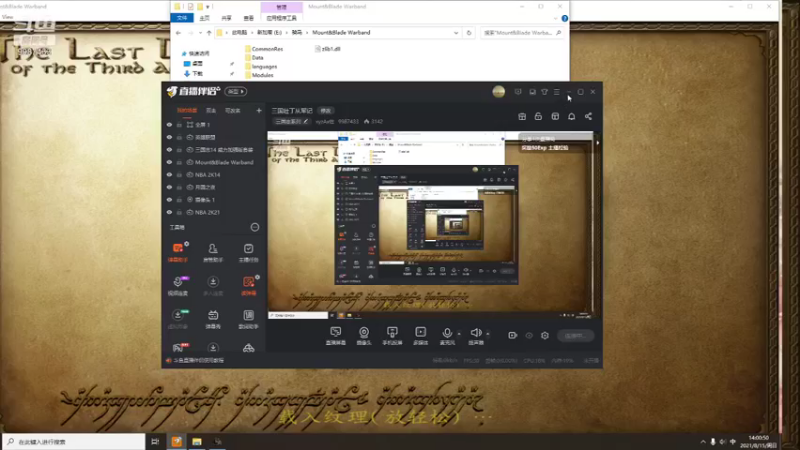Toggle the preview eye icon beside the record button
This screenshot has width=800, height=450.
point(529,335)
